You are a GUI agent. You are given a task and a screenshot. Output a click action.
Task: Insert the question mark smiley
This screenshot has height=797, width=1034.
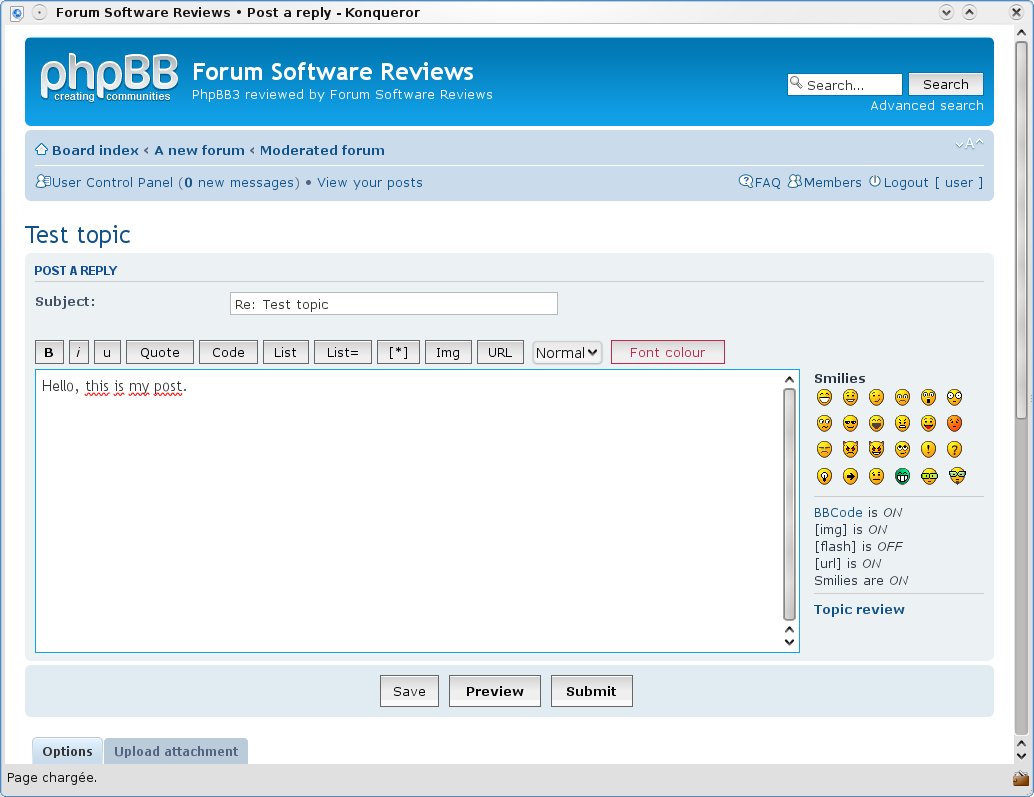tap(954, 450)
